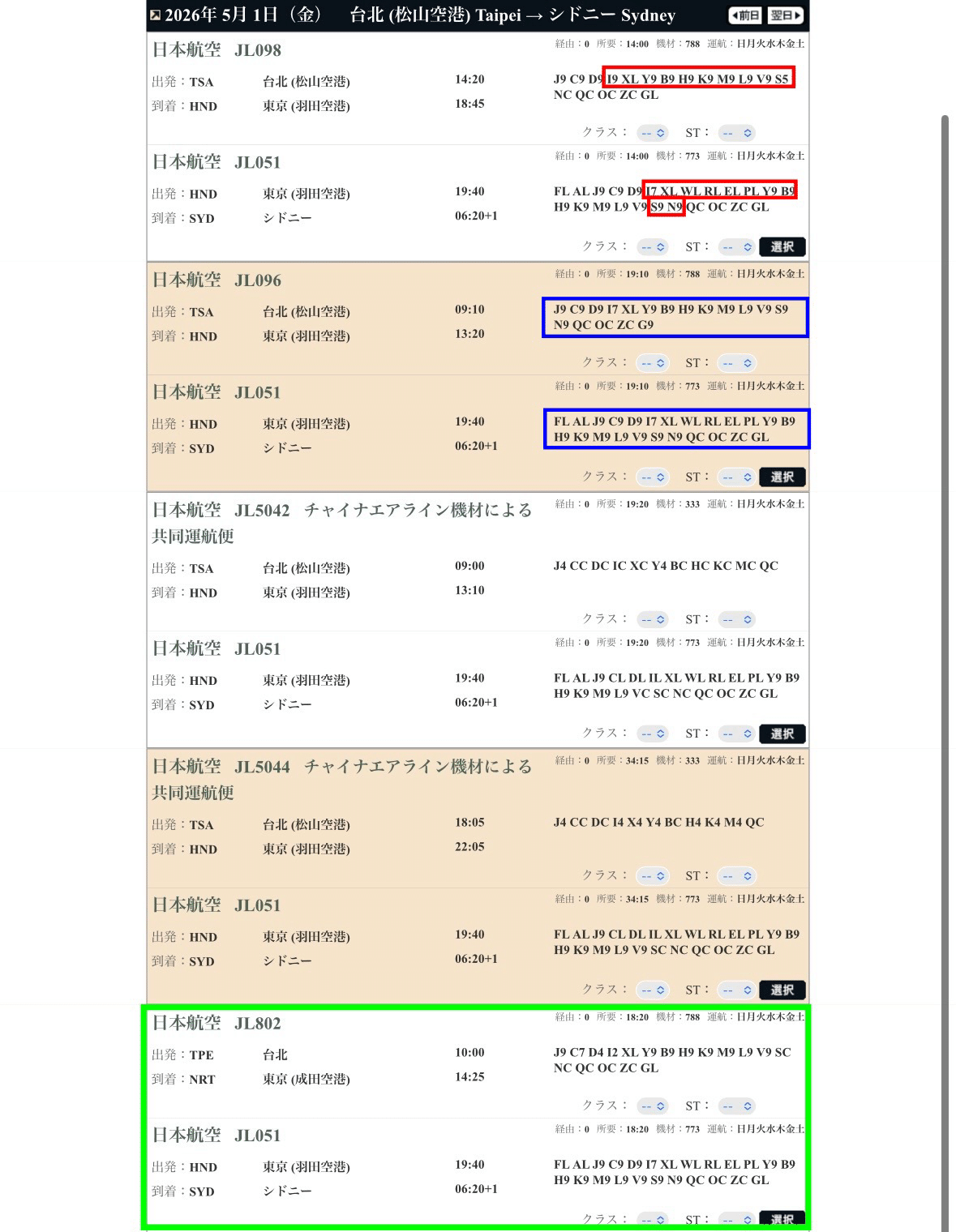
Task: Click the vertical scrollbar at the page's right edge
Action: coord(945,673)
